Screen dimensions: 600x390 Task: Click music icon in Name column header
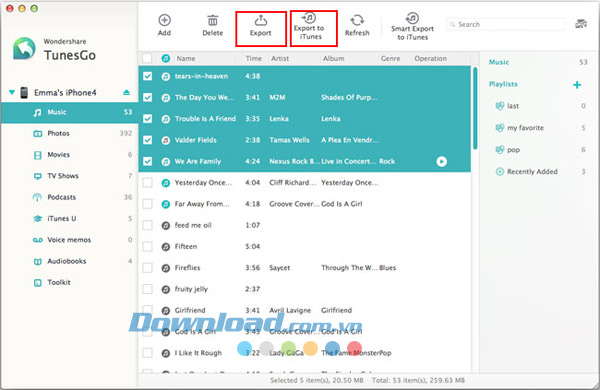point(165,59)
